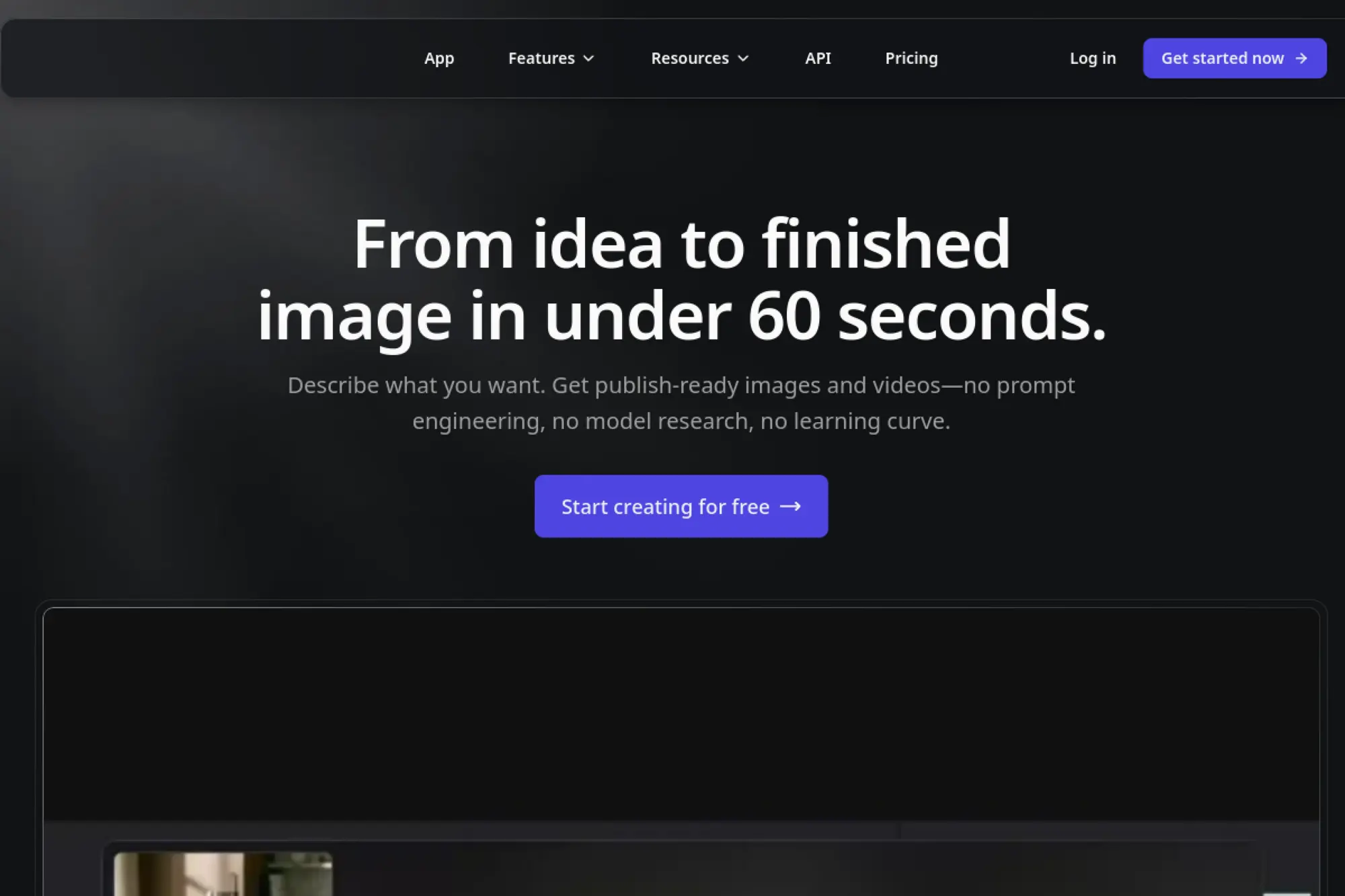Click the image thumbnail in the demo preview
1345x896 pixels.
223,874
